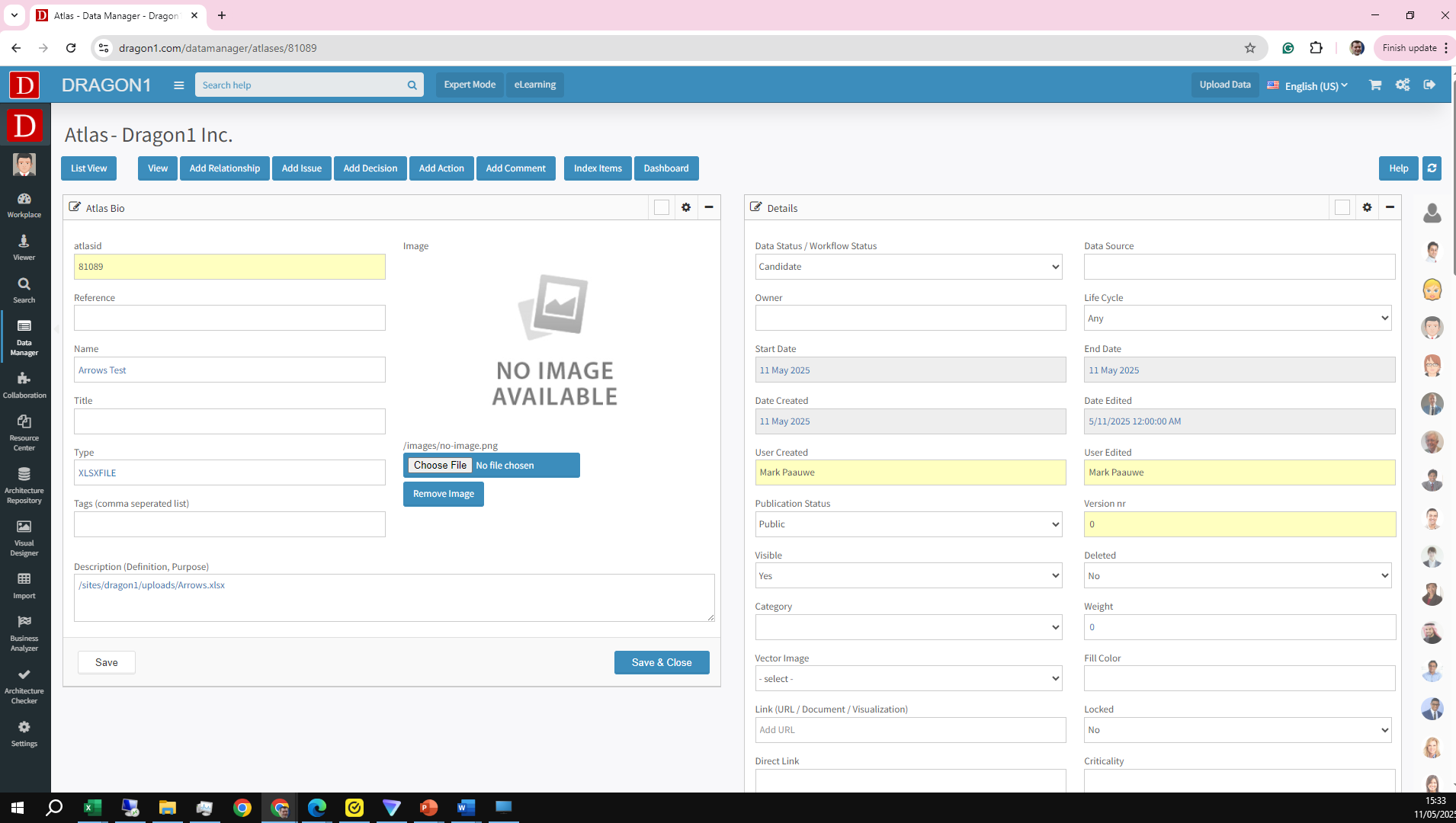The width and height of the screenshot is (1456, 823).
Task: Open the eLearning button
Action: (x=535, y=85)
